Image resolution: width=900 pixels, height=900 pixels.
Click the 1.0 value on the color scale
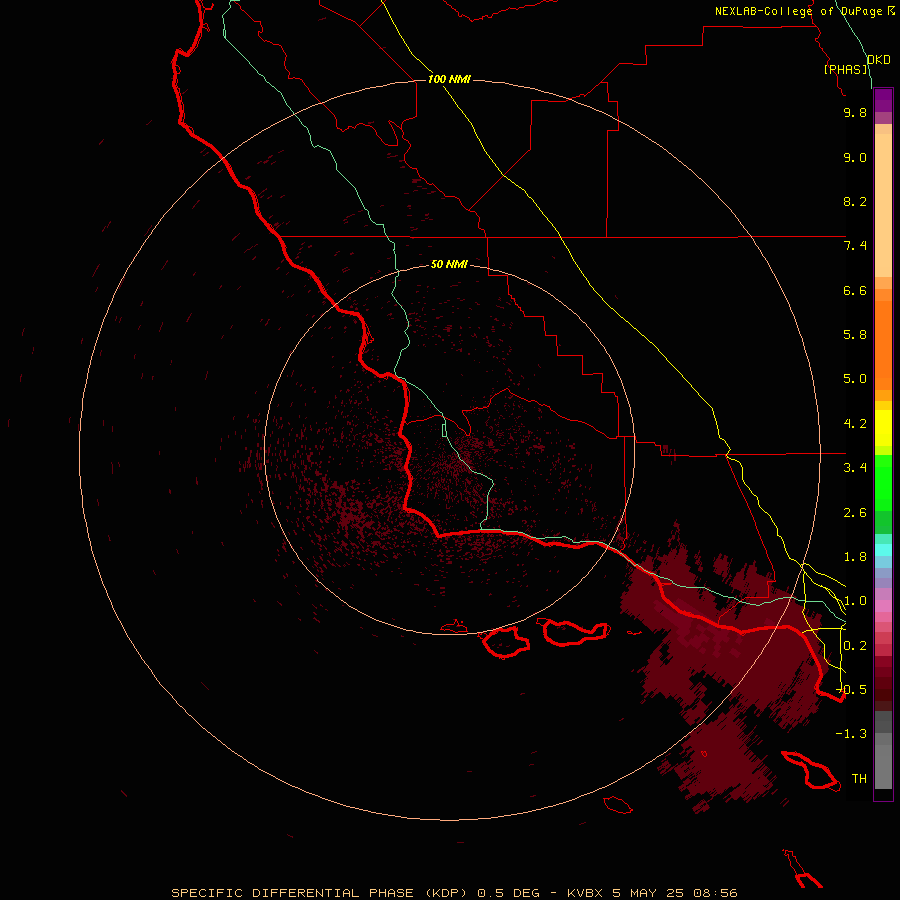click(x=855, y=601)
